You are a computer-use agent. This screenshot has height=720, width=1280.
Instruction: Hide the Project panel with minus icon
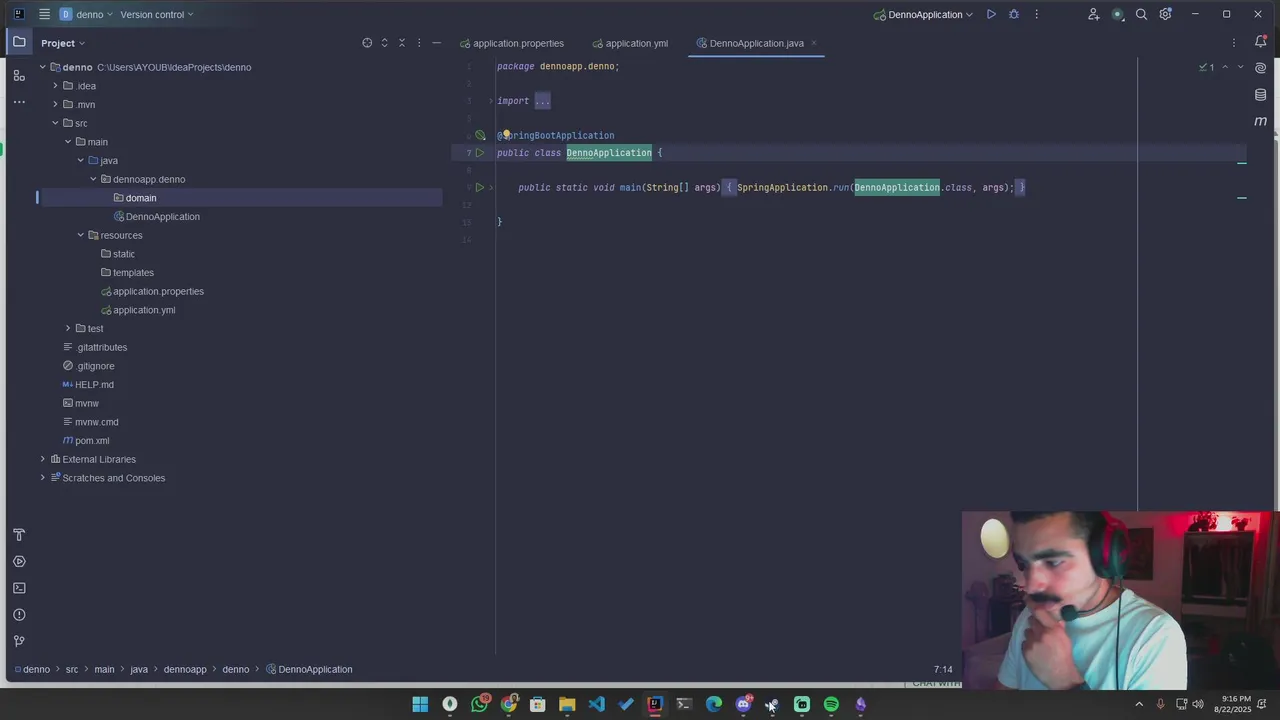pyautogui.click(x=436, y=43)
